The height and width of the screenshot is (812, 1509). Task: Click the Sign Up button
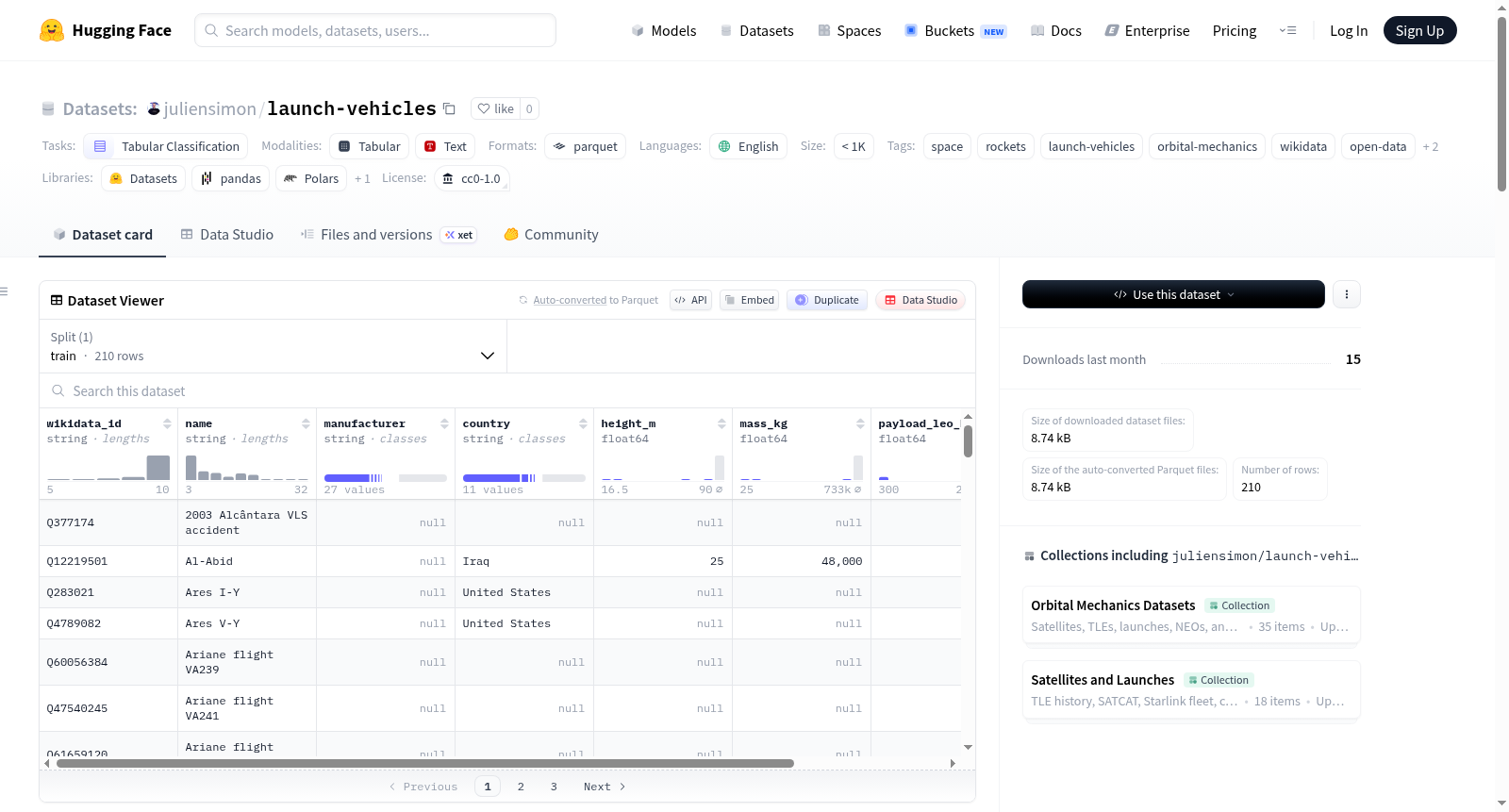1419,30
